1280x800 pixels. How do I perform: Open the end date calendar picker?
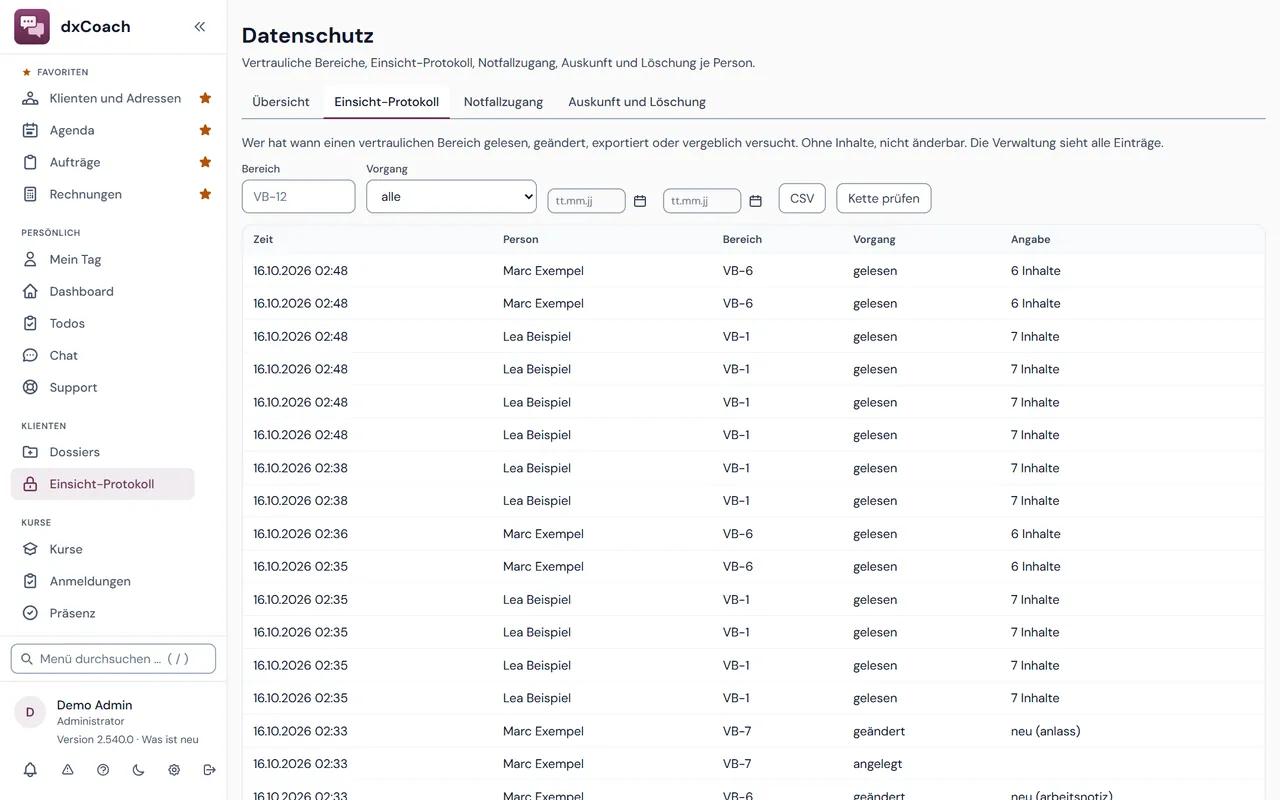pyautogui.click(x=756, y=201)
